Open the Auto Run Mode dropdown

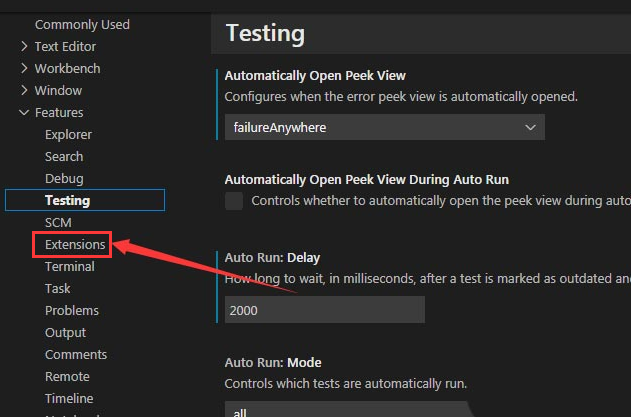(x=347, y=409)
